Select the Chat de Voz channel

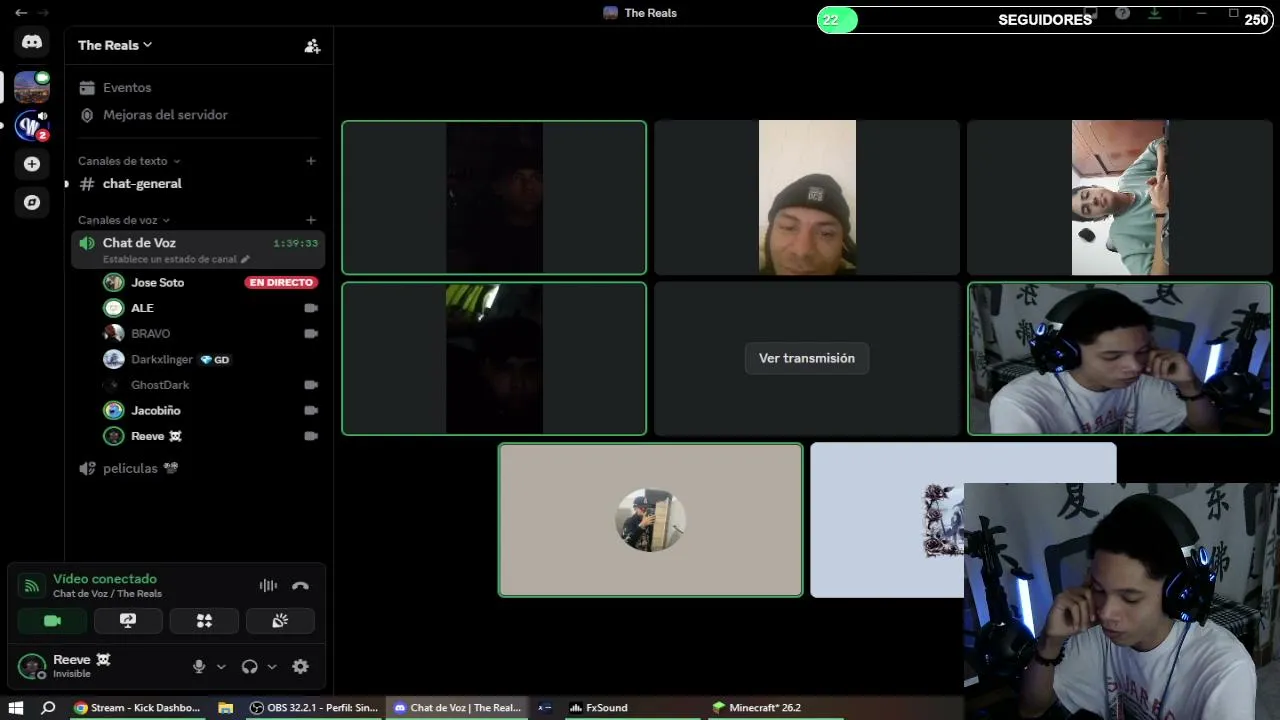(198, 250)
